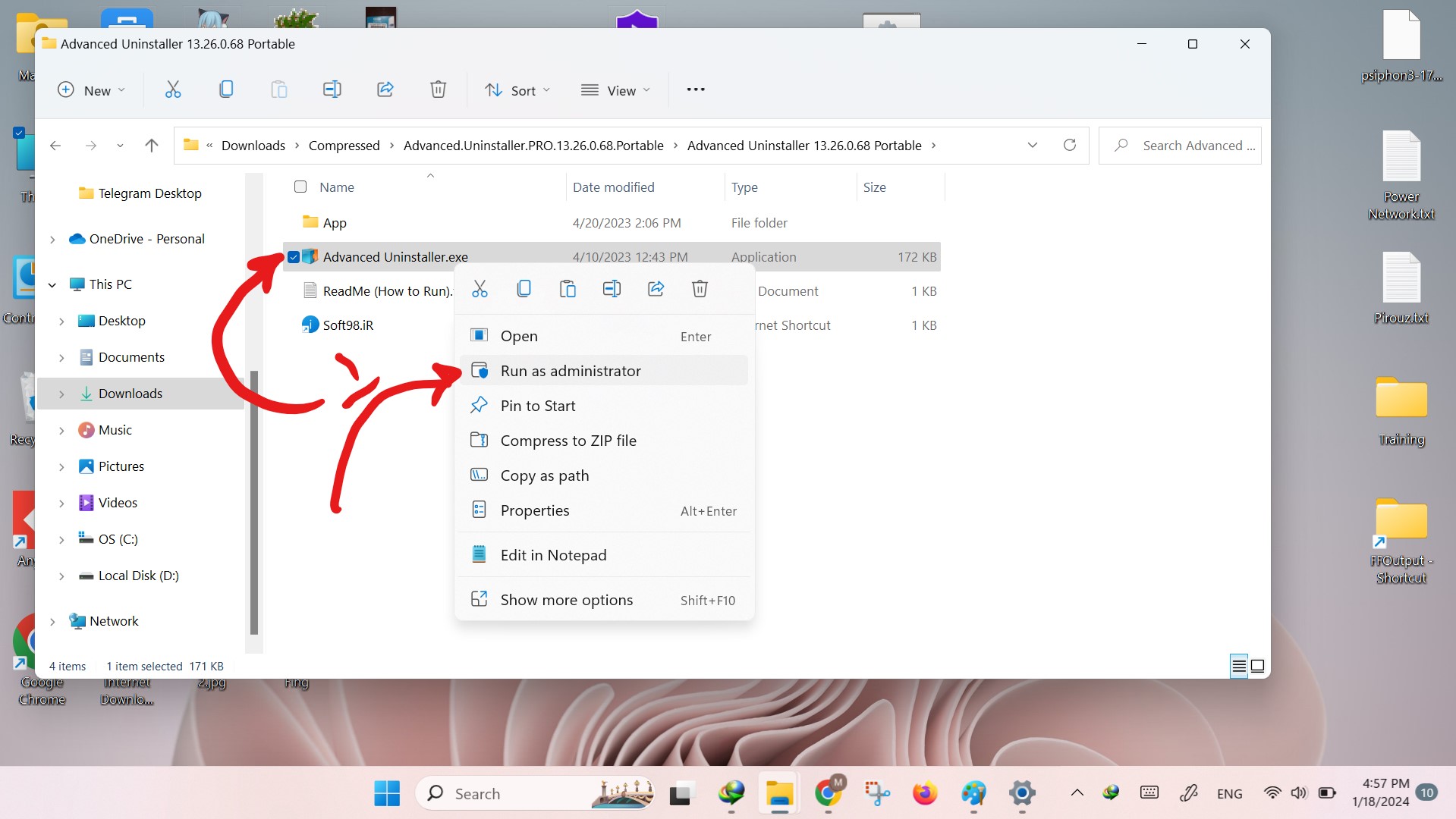Screen dimensions: 1456x819
Task: Go back with the Back arrow
Action: click(55, 146)
